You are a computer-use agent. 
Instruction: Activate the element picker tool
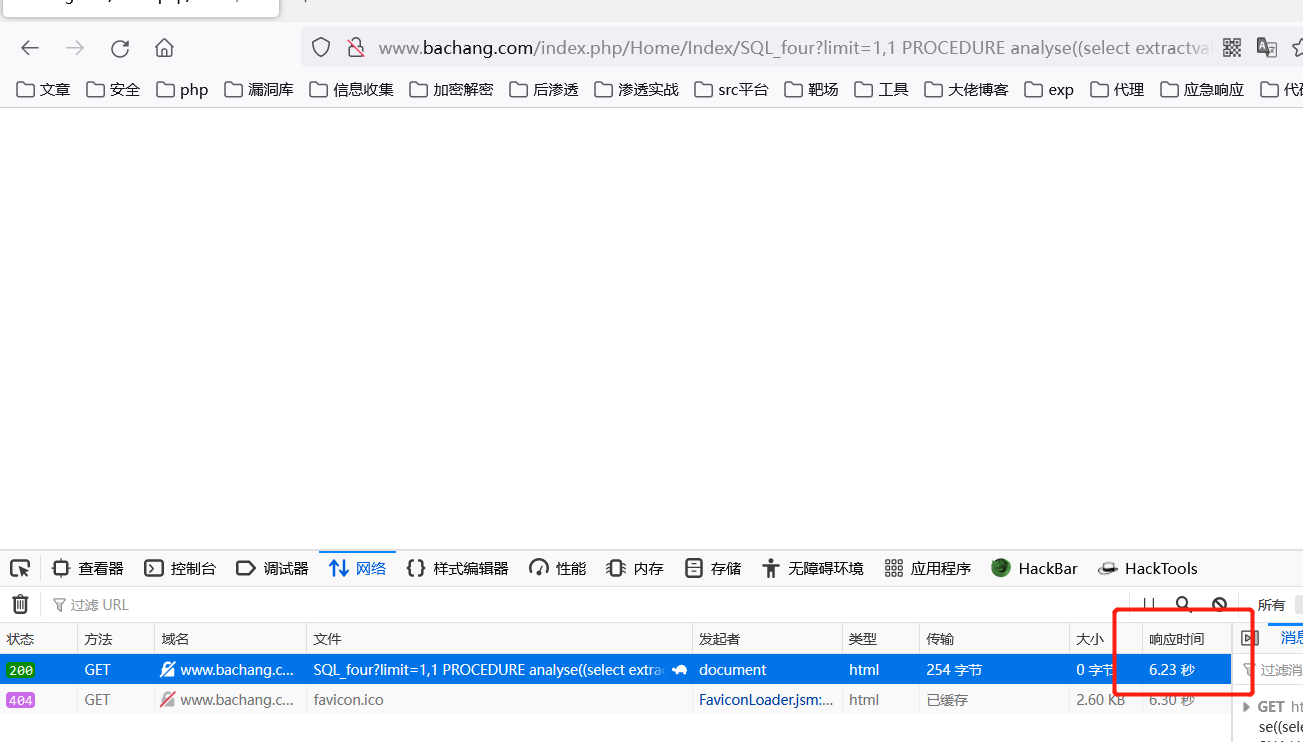click(x=20, y=568)
